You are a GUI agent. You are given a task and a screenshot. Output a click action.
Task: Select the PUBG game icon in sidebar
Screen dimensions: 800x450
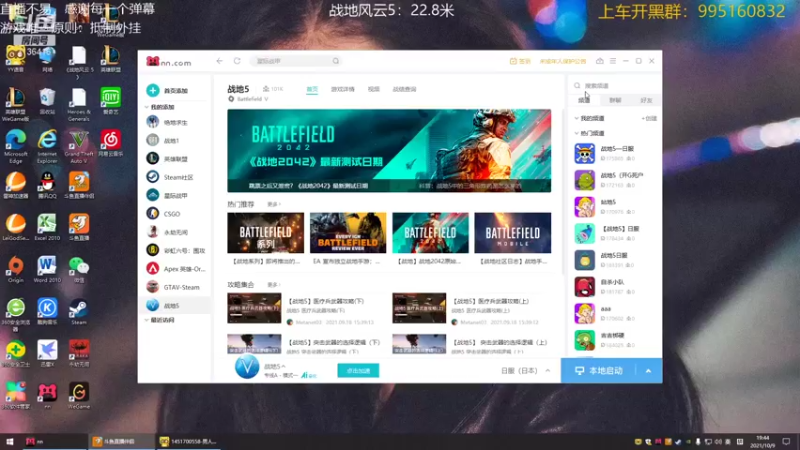pyautogui.click(x=153, y=122)
